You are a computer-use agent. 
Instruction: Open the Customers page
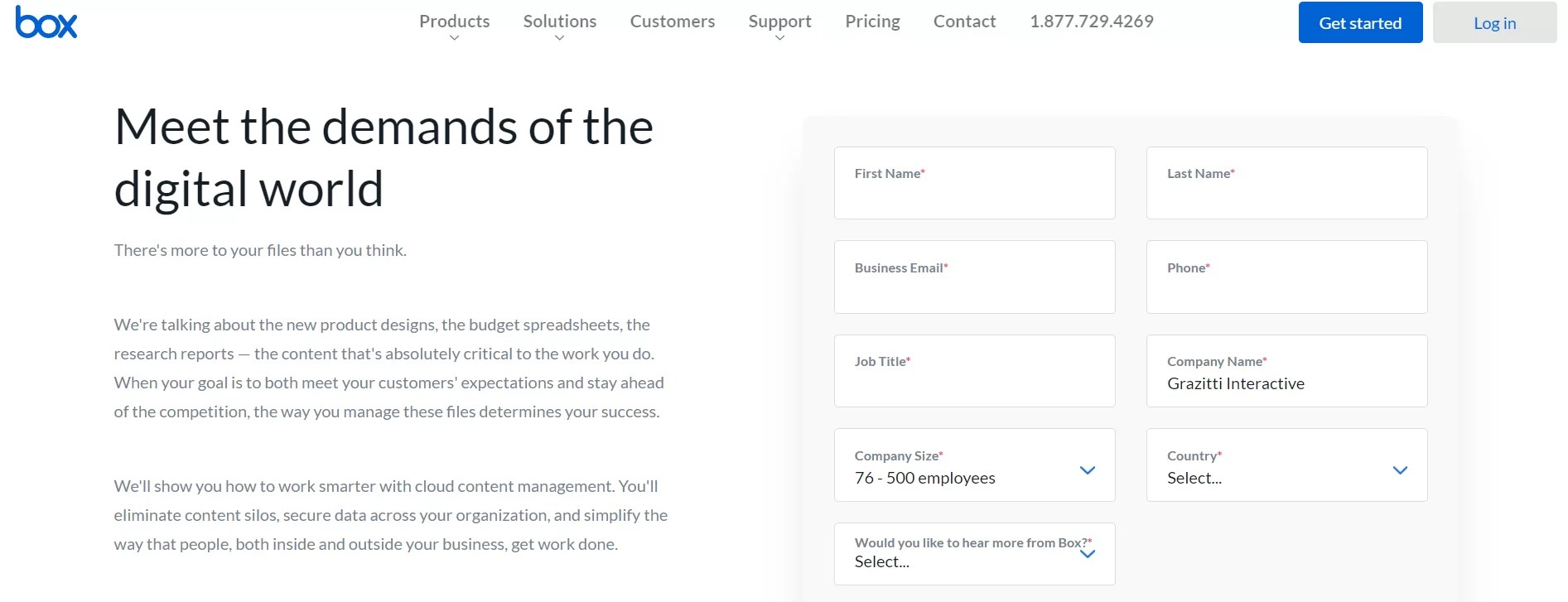(x=672, y=22)
